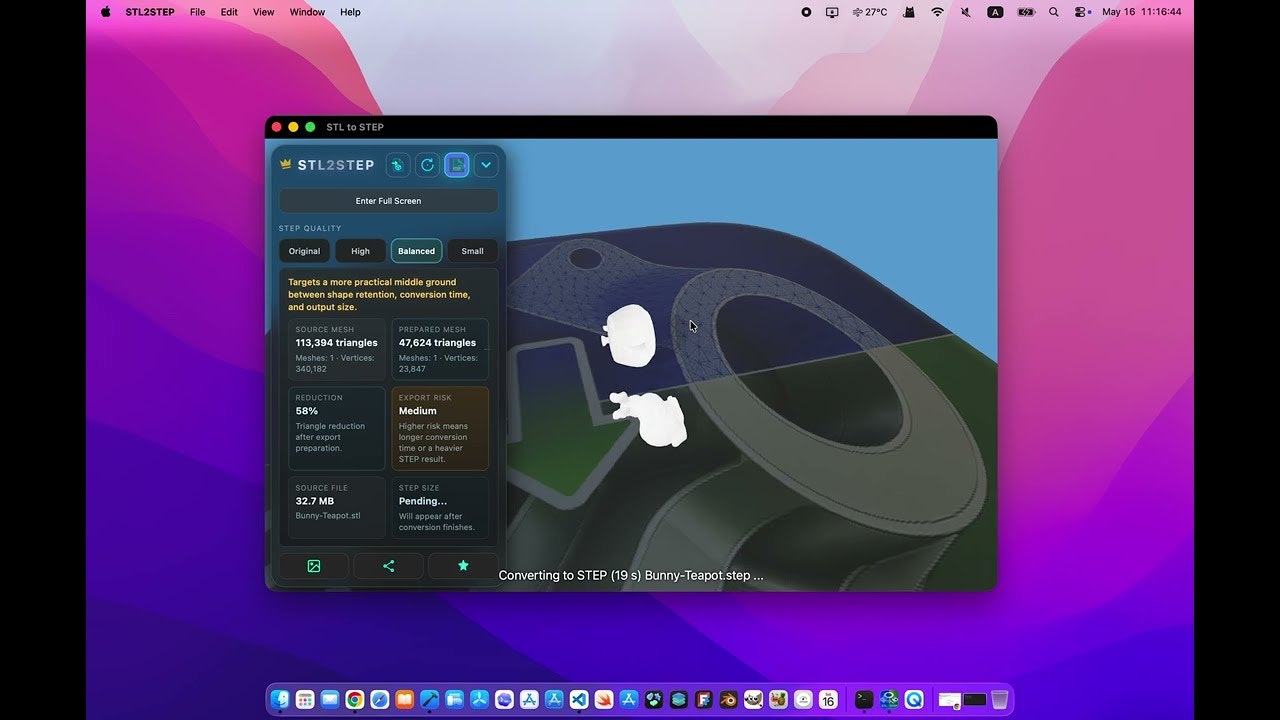Click the gold crown logo icon
1280x720 pixels.
coord(286,165)
